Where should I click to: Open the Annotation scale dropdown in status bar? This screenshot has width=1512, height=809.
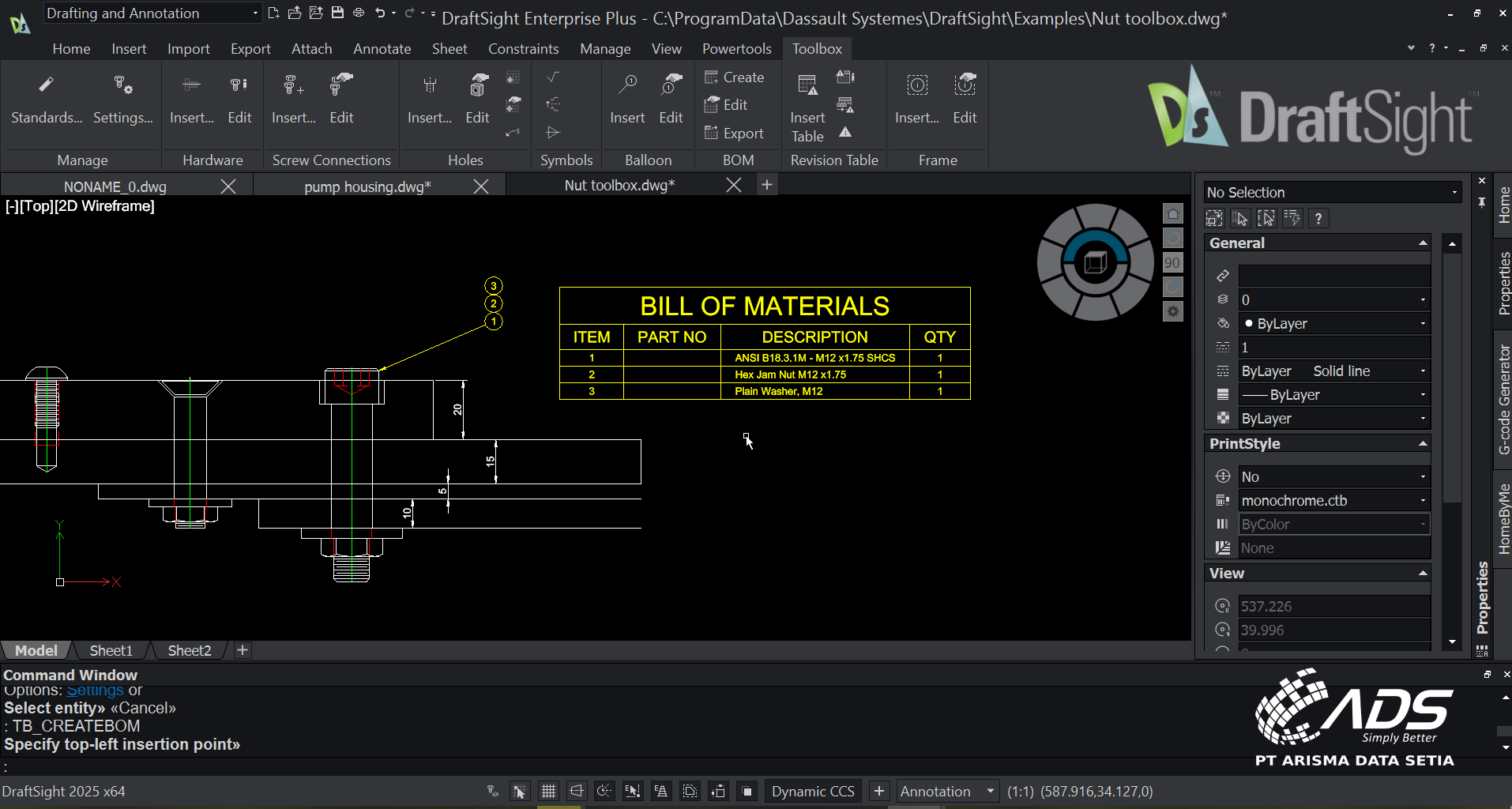click(x=947, y=791)
